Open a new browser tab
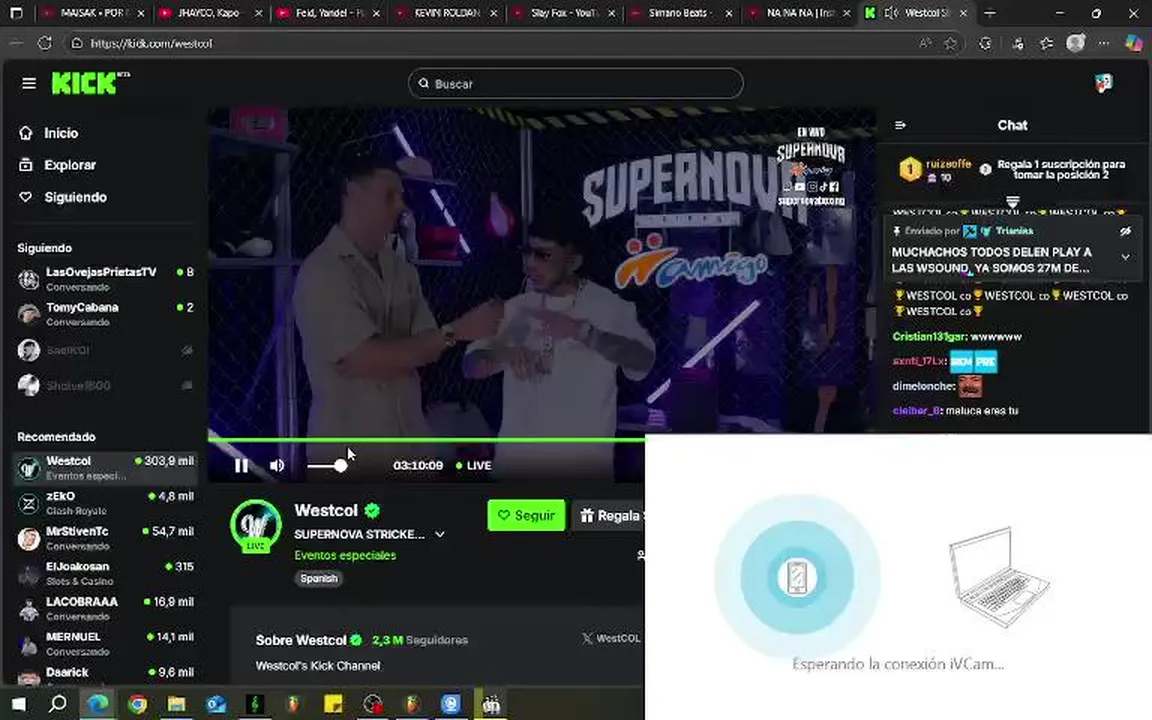Image resolution: width=1152 pixels, height=720 pixels. (x=990, y=13)
